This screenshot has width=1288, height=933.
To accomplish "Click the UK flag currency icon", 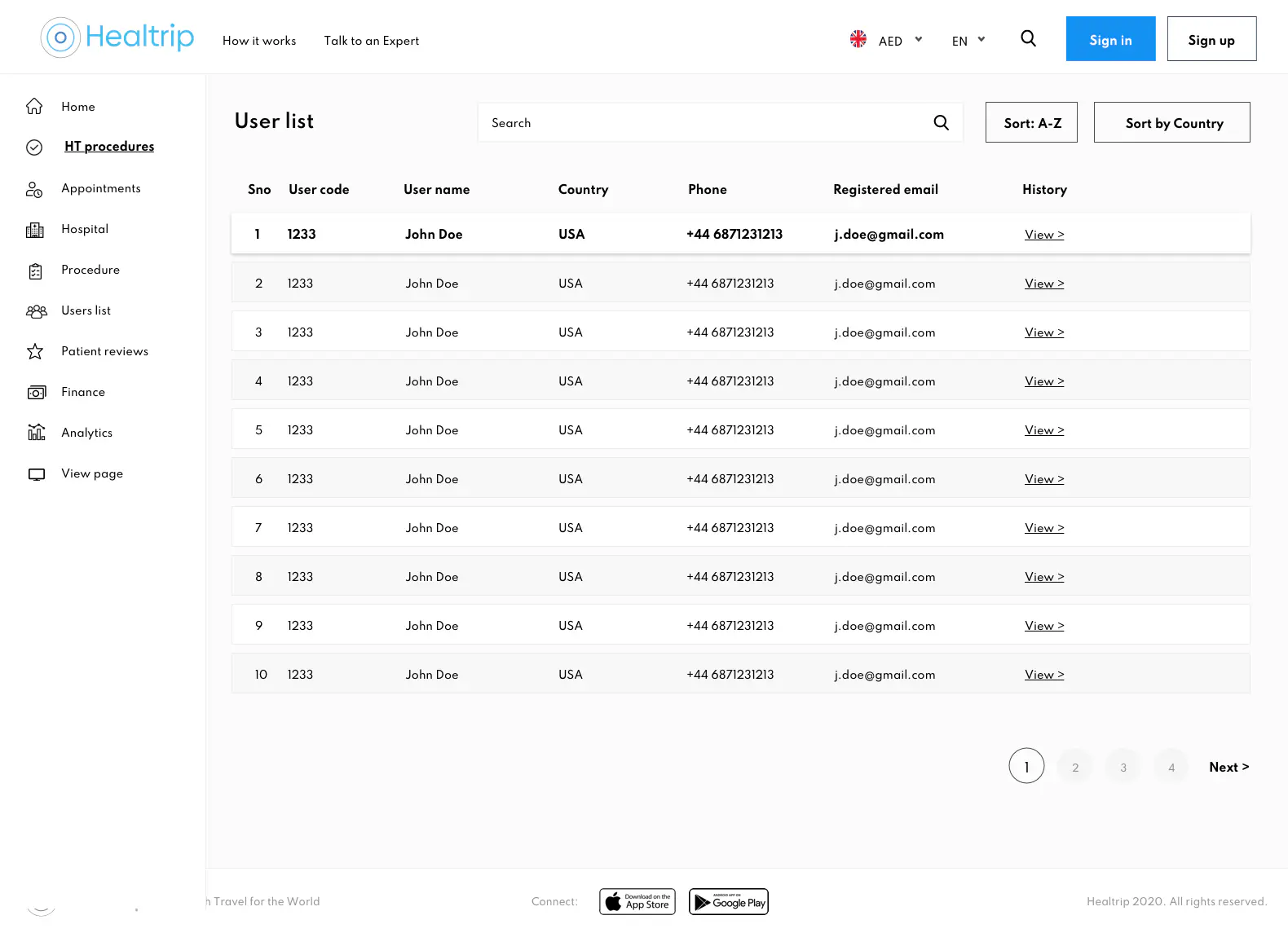I will pos(858,39).
